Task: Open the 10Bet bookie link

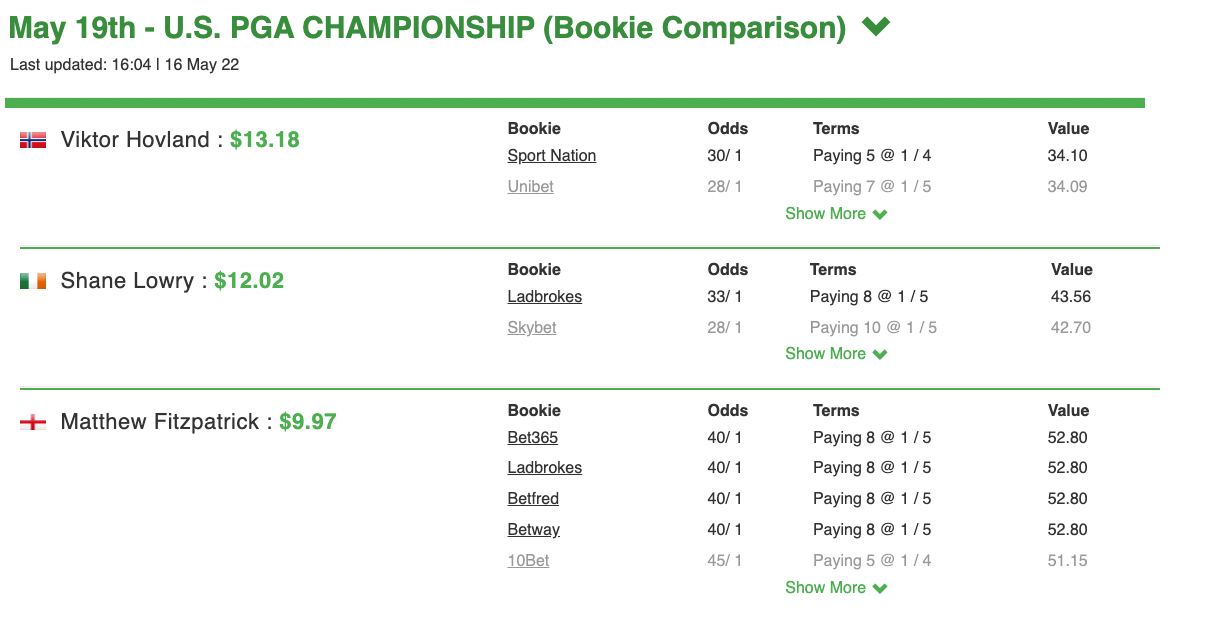Action: tap(529, 561)
